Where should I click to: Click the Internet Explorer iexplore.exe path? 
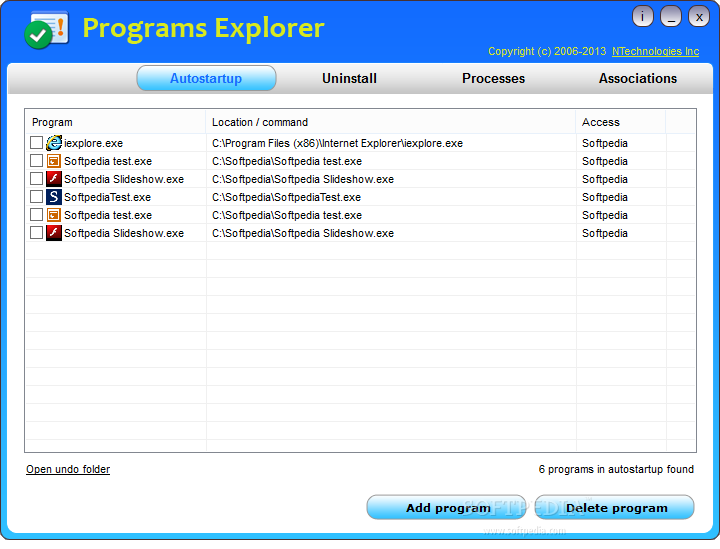pos(337,143)
